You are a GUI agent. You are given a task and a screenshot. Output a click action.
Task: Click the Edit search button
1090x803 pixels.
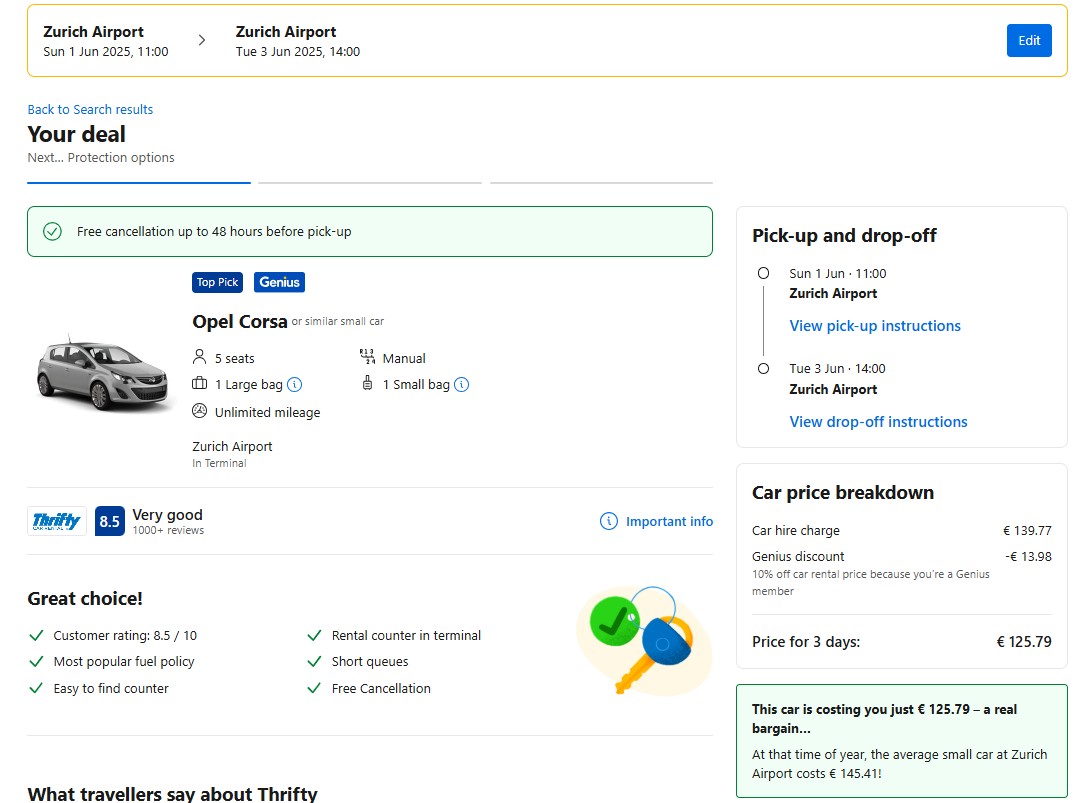tap(1029, 41)
